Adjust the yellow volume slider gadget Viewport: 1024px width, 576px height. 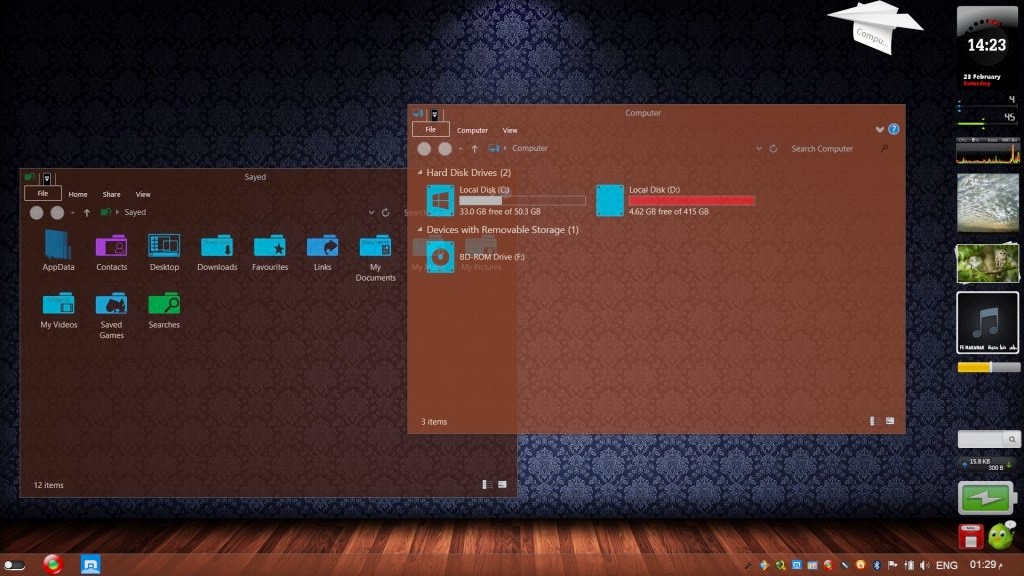[988, 368]
